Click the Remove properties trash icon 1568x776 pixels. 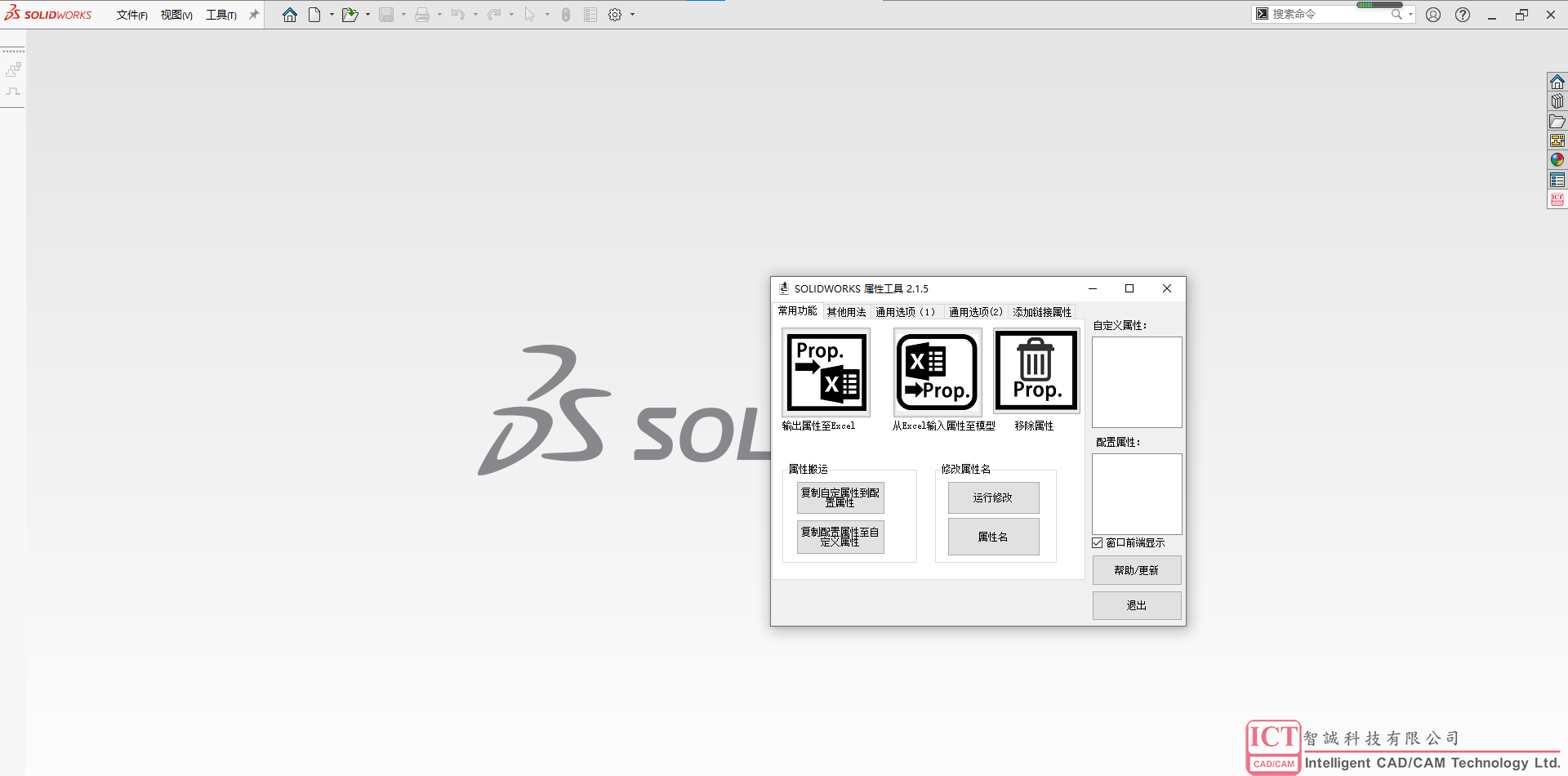pyautogui.click(x=1036, y=372)
